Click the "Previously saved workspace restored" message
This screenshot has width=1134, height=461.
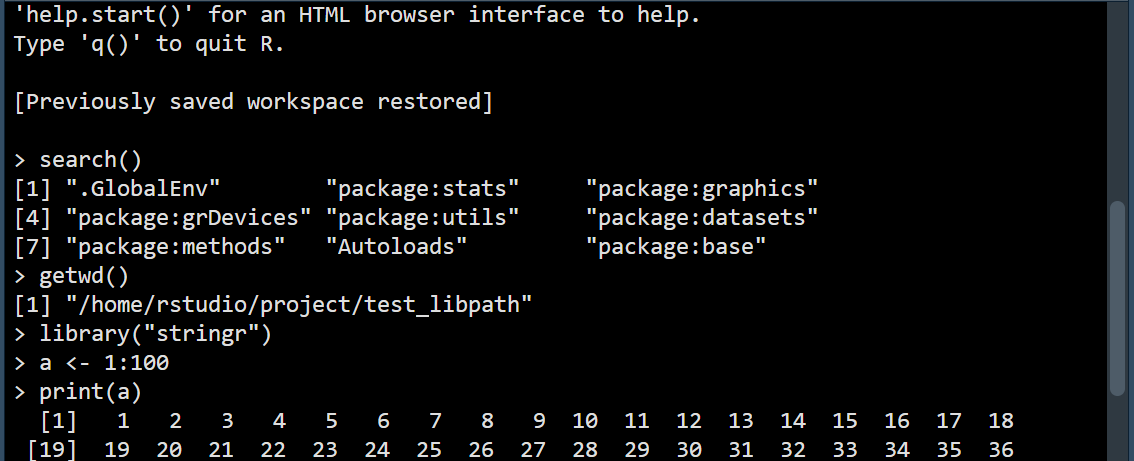click(x=254, y=102)
